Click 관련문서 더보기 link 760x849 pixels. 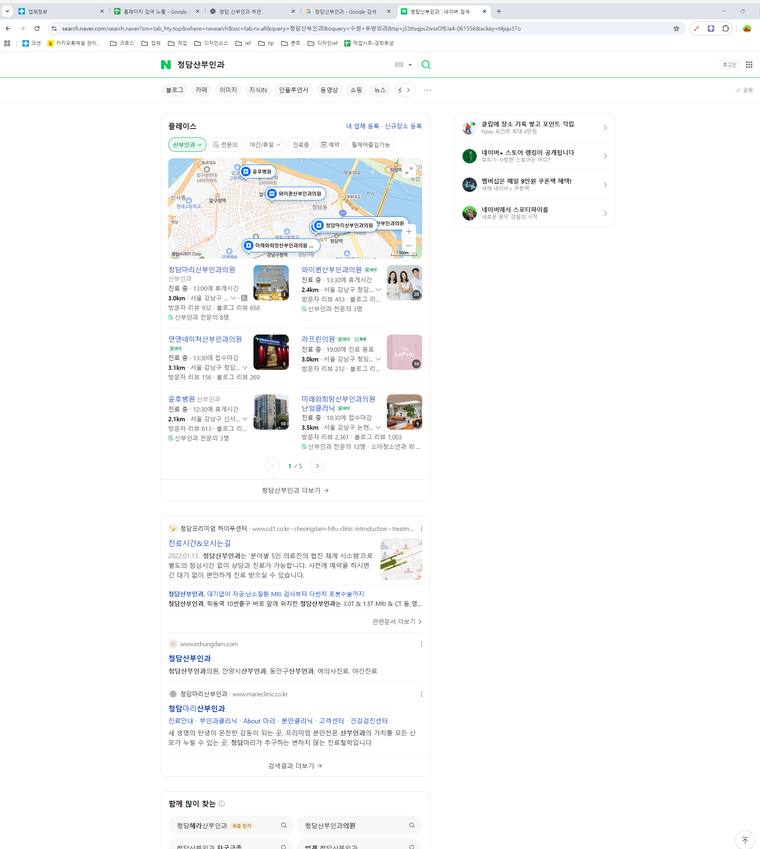[397, 622]
